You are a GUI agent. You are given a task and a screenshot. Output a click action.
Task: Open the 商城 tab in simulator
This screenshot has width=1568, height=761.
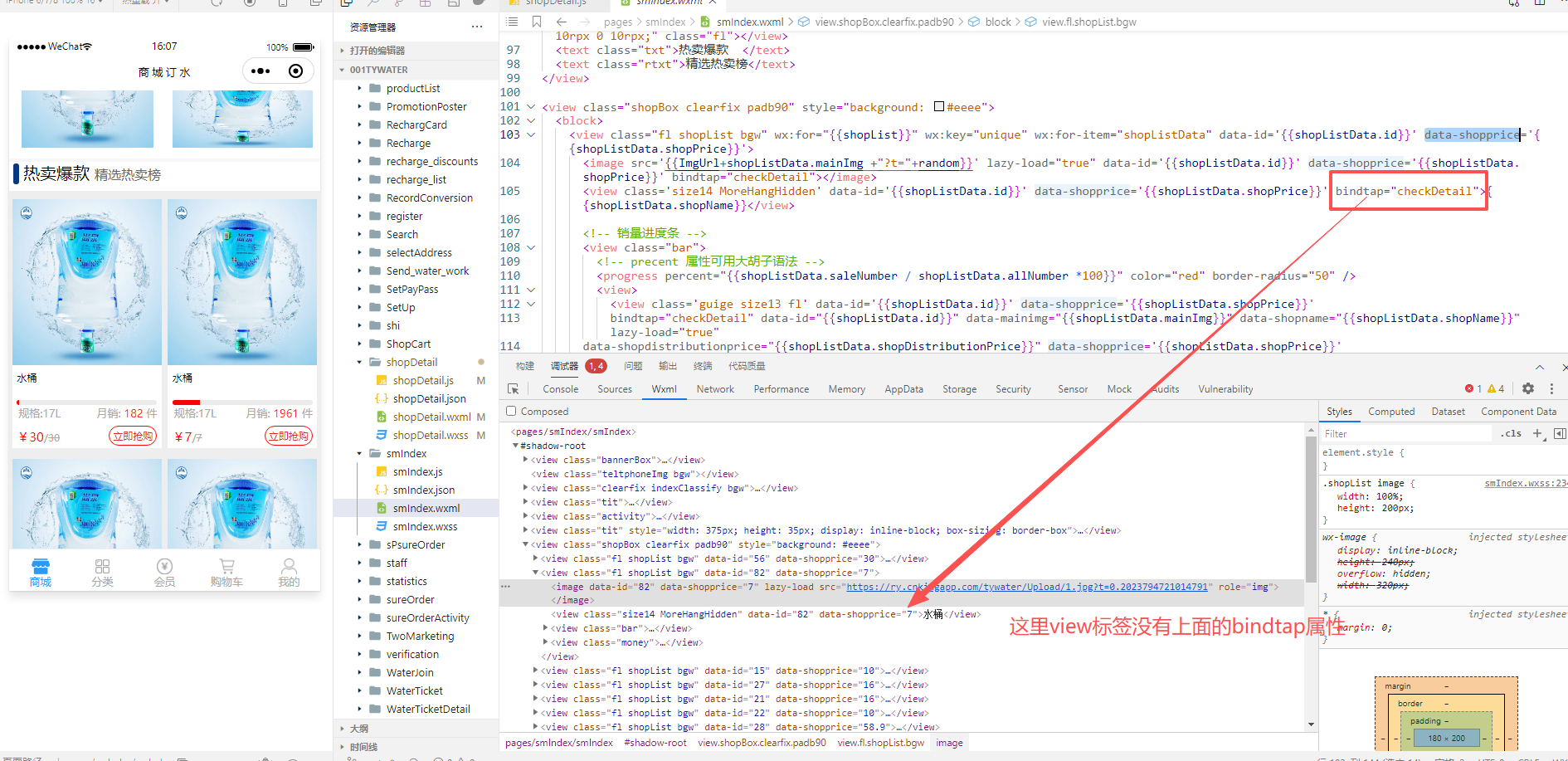tap(40, 573)
